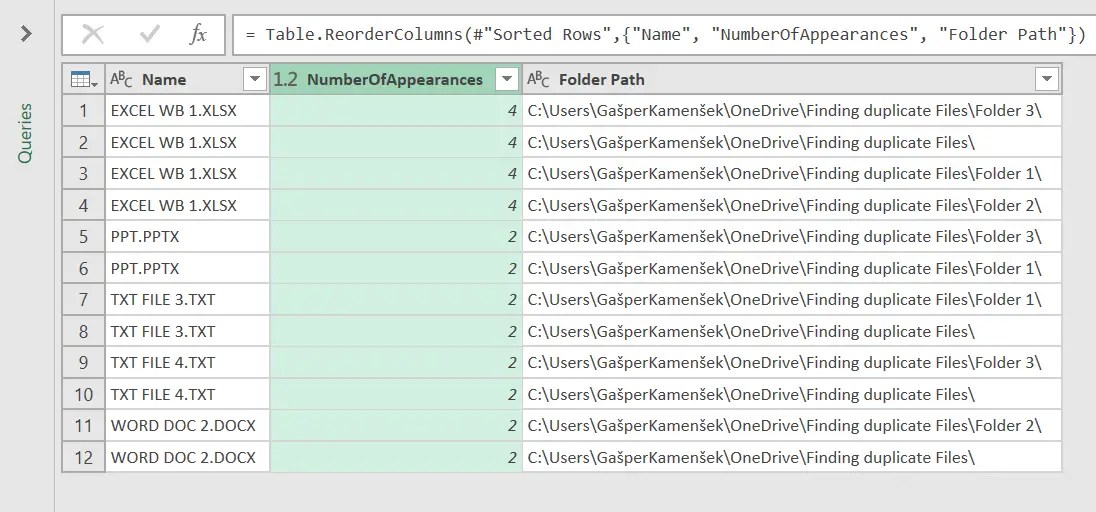Open the fx function icon
Screen dimensions: 1096x512
[199, 34]
